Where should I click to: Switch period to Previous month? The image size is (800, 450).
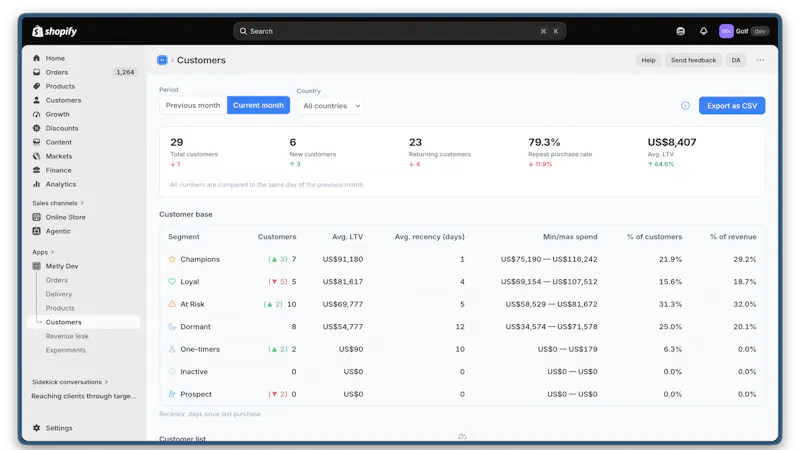tap(193, 106)
